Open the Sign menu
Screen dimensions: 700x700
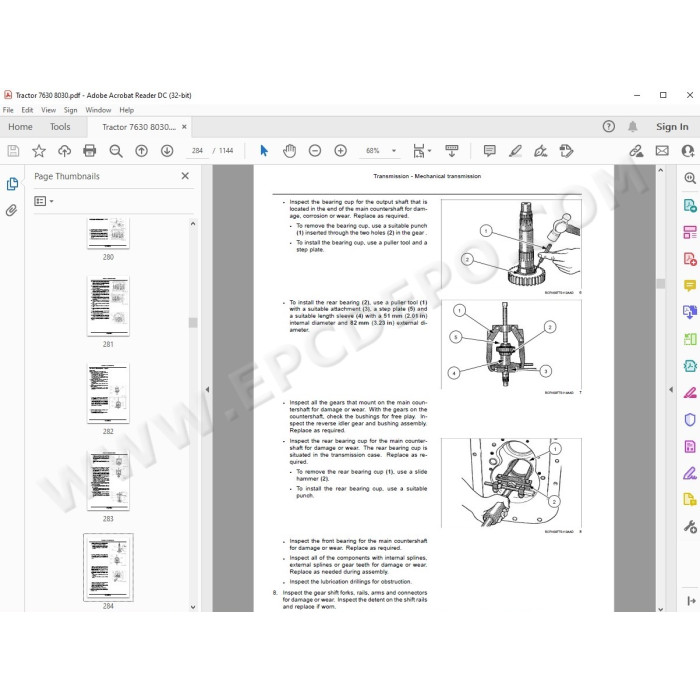tap(70, 110)
